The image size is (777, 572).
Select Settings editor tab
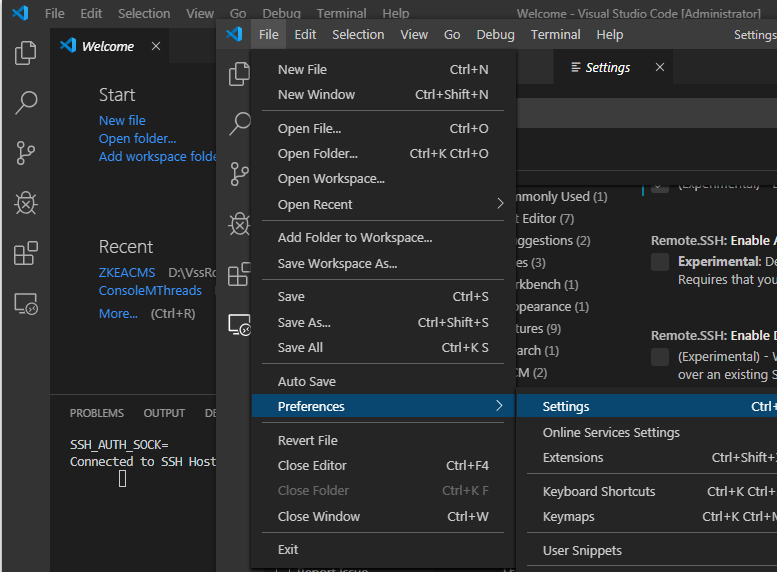coord(613,67)
